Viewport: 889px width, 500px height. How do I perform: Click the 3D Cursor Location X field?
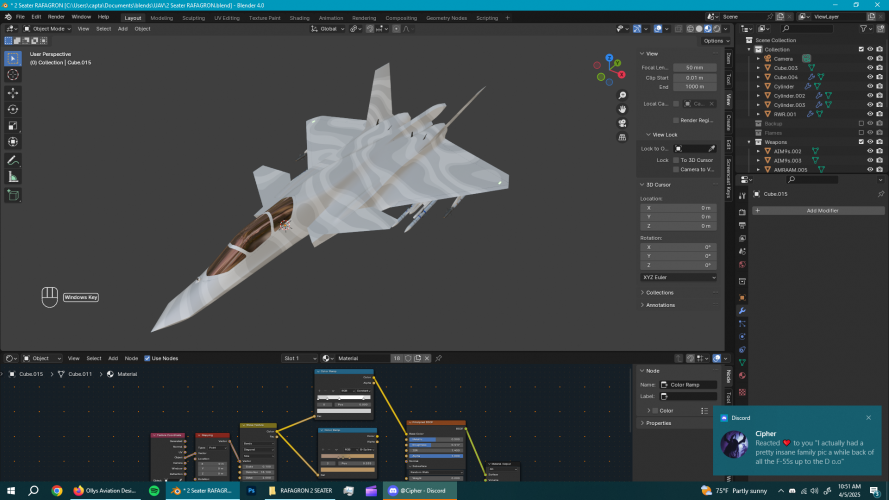click(679, 208)
